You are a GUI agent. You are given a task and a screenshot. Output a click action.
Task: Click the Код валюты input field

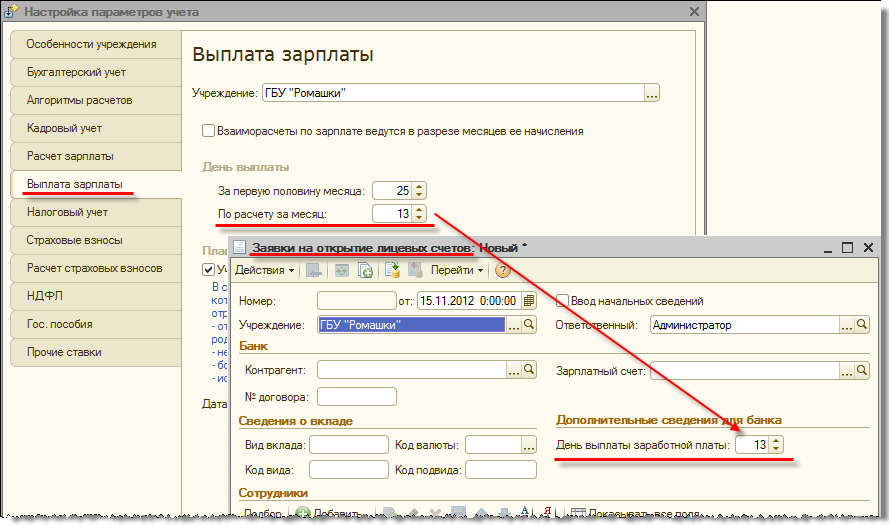tap(493, 444)
